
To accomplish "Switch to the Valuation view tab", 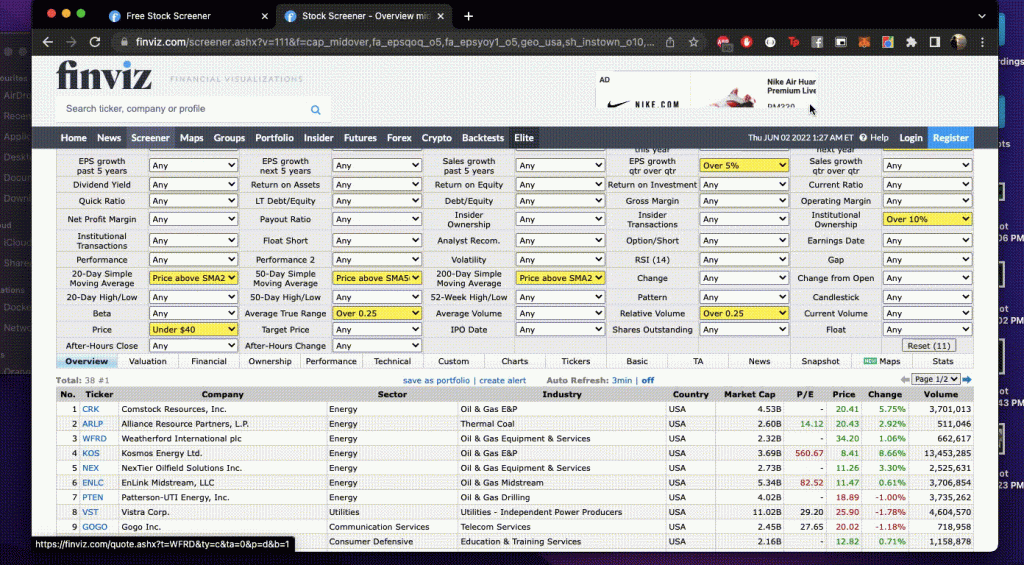I will coord(148,361).
